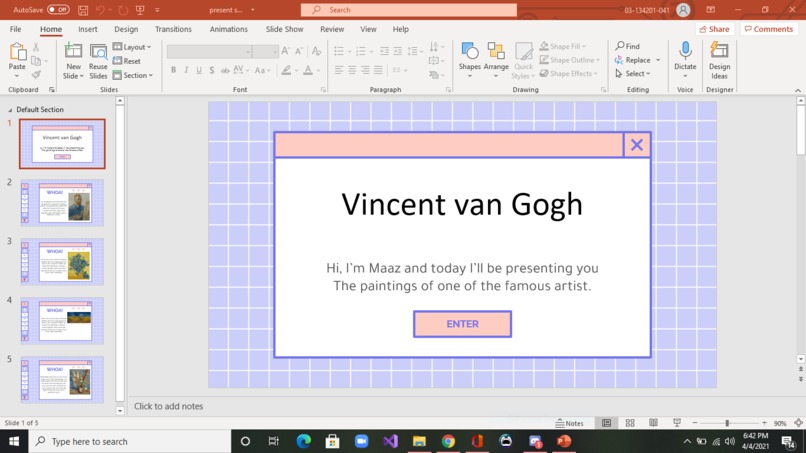
Task: Open Design Ideas pane
Action: (x=719, y=61)
